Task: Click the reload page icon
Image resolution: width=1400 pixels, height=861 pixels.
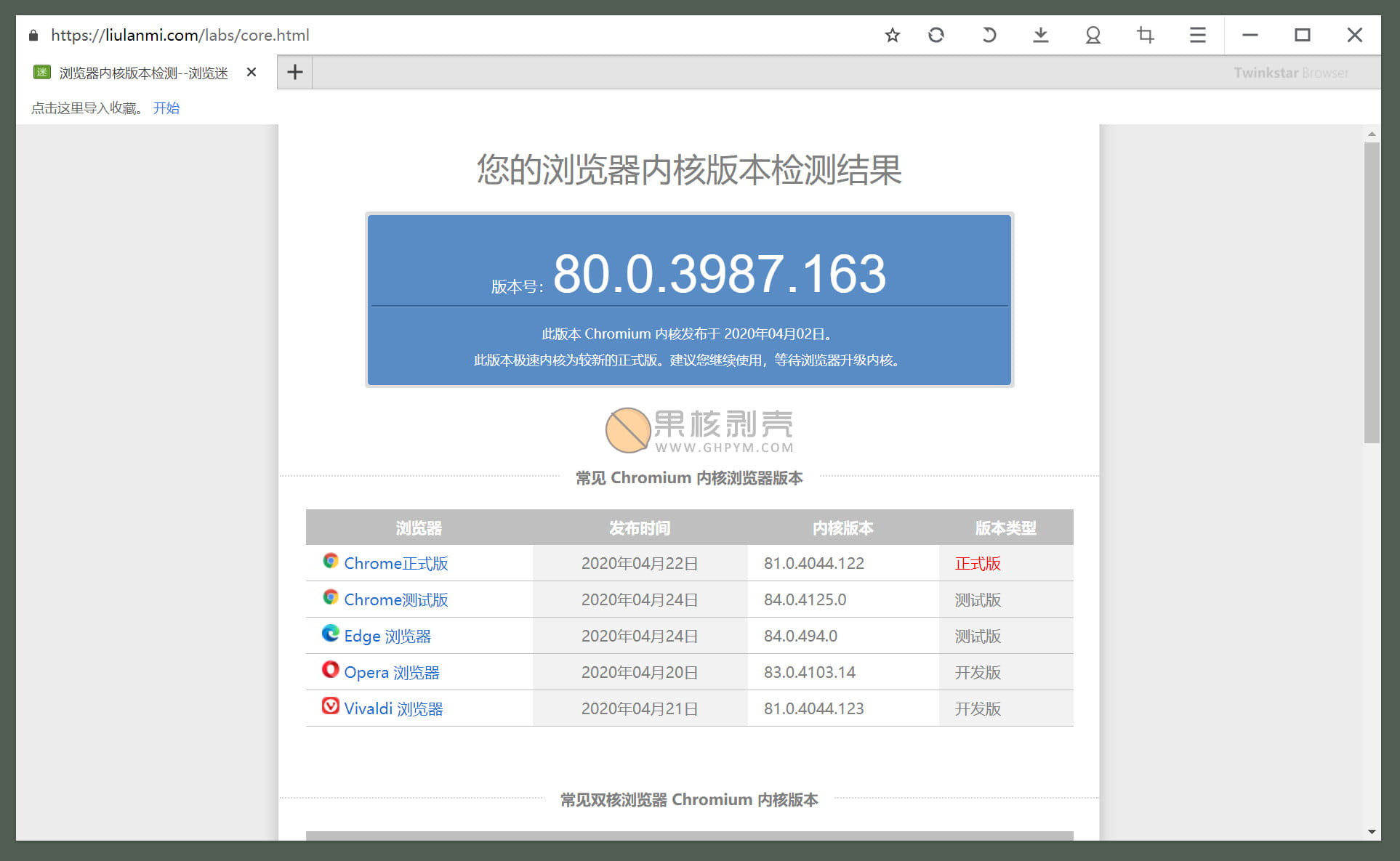Action: 936,35
